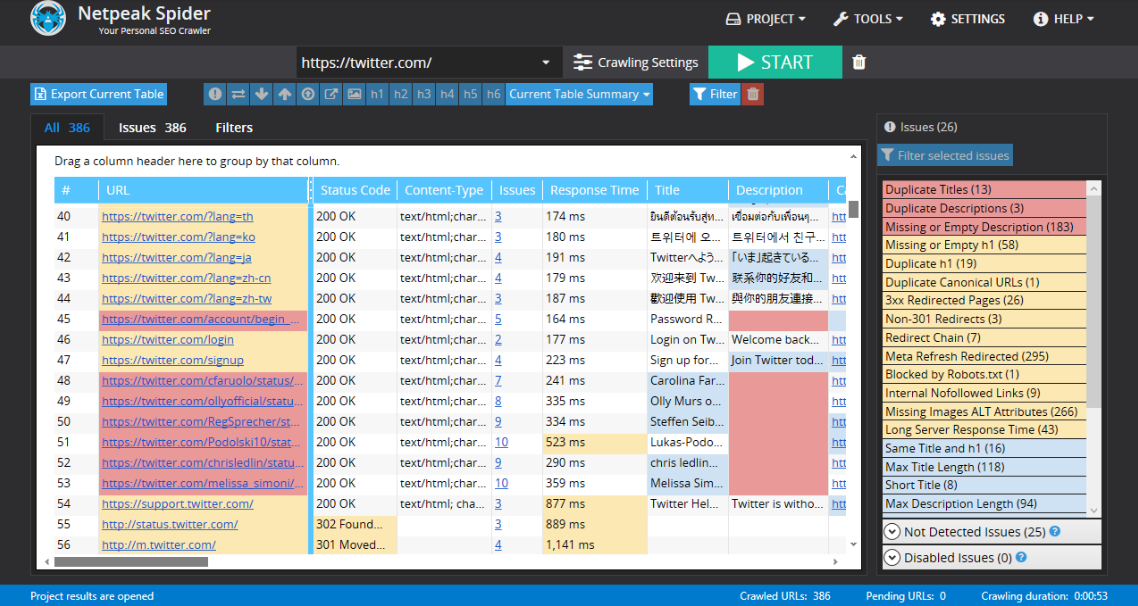This screenshot has width=1138, height=606.
Task: Expand the Disabled Issues (0) section
Action: 991,557
